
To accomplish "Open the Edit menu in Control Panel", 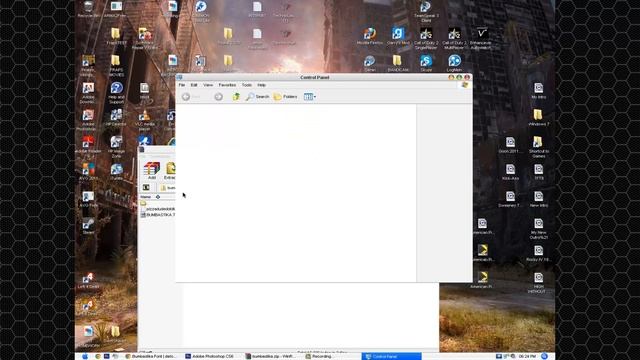I will click(194, 85).
